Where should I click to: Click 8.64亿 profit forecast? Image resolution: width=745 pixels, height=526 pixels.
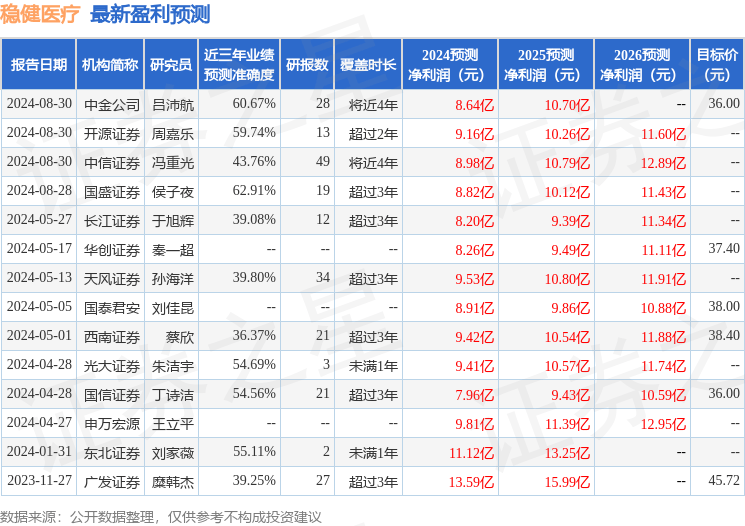[474, 105]
